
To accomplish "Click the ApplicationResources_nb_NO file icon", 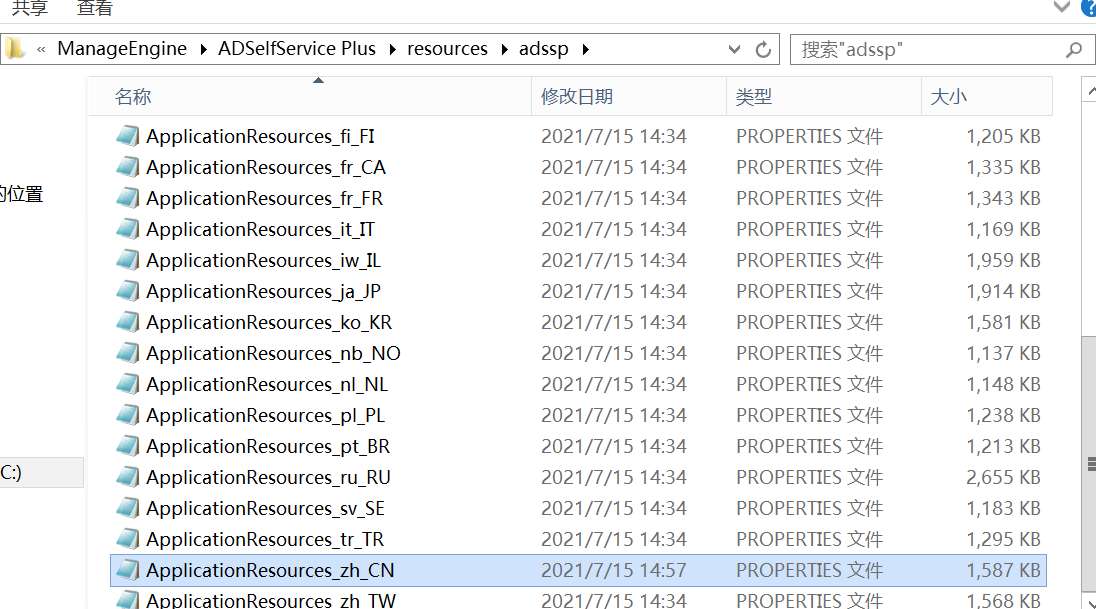I will 127,352.
